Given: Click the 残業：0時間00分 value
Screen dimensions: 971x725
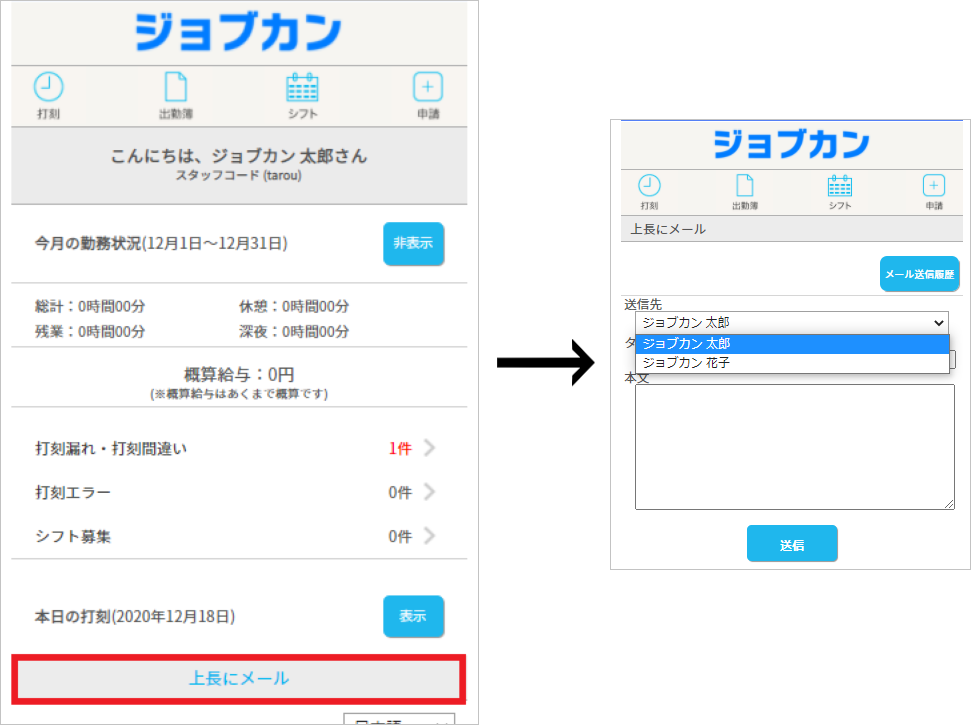Looking at the screenshot, I should point(90,332).
